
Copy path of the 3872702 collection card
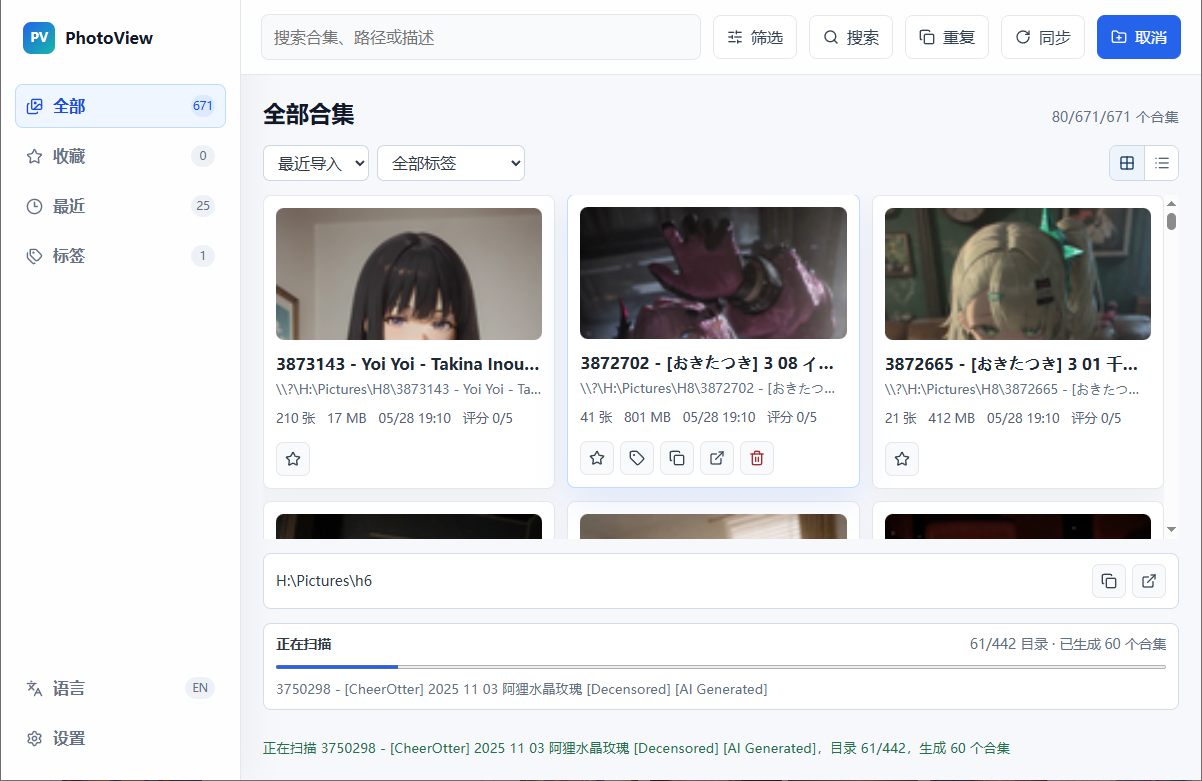(x=677, y=458)
